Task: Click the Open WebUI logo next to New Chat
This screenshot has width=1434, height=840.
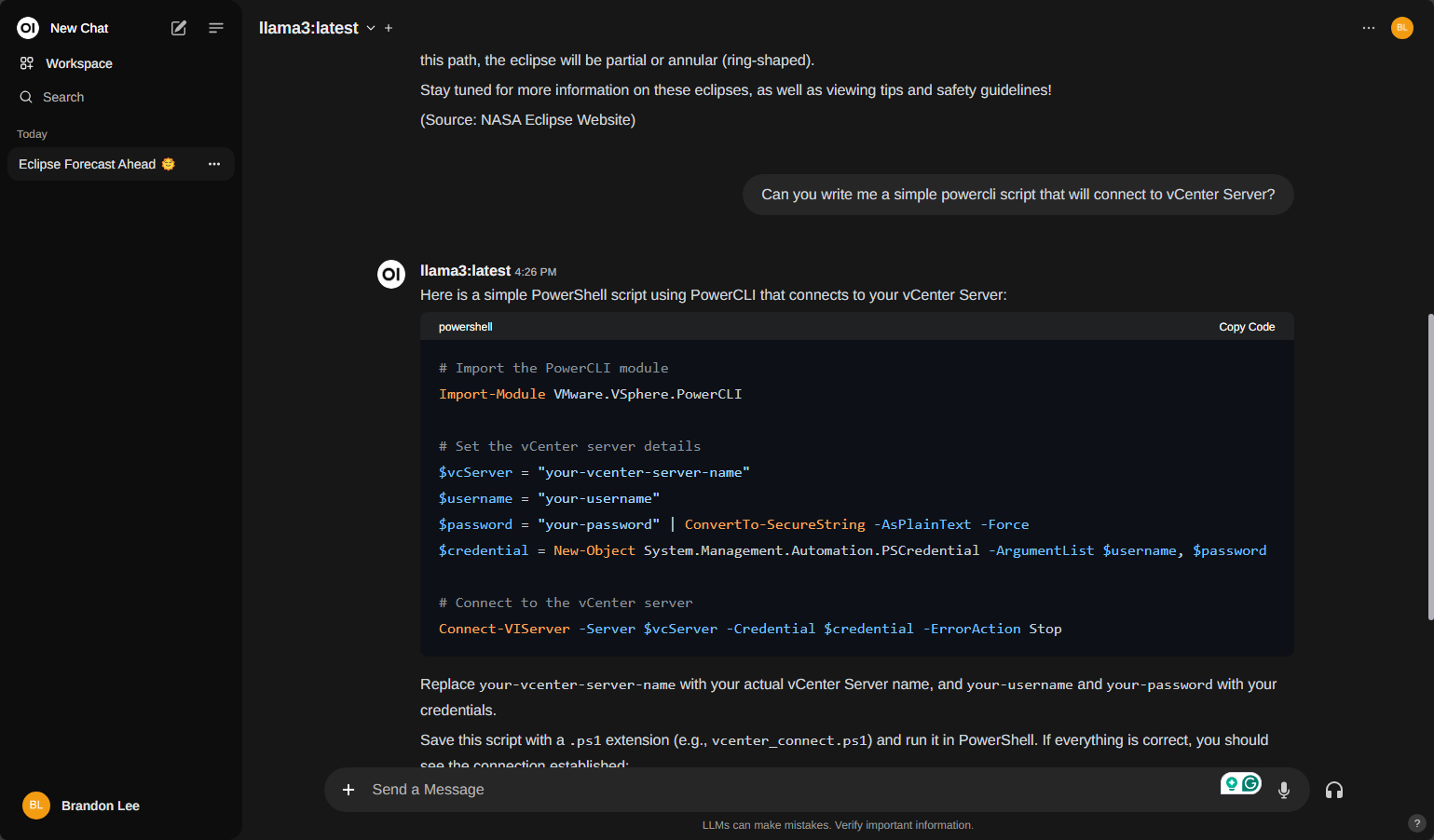Action: click(28, 28)
